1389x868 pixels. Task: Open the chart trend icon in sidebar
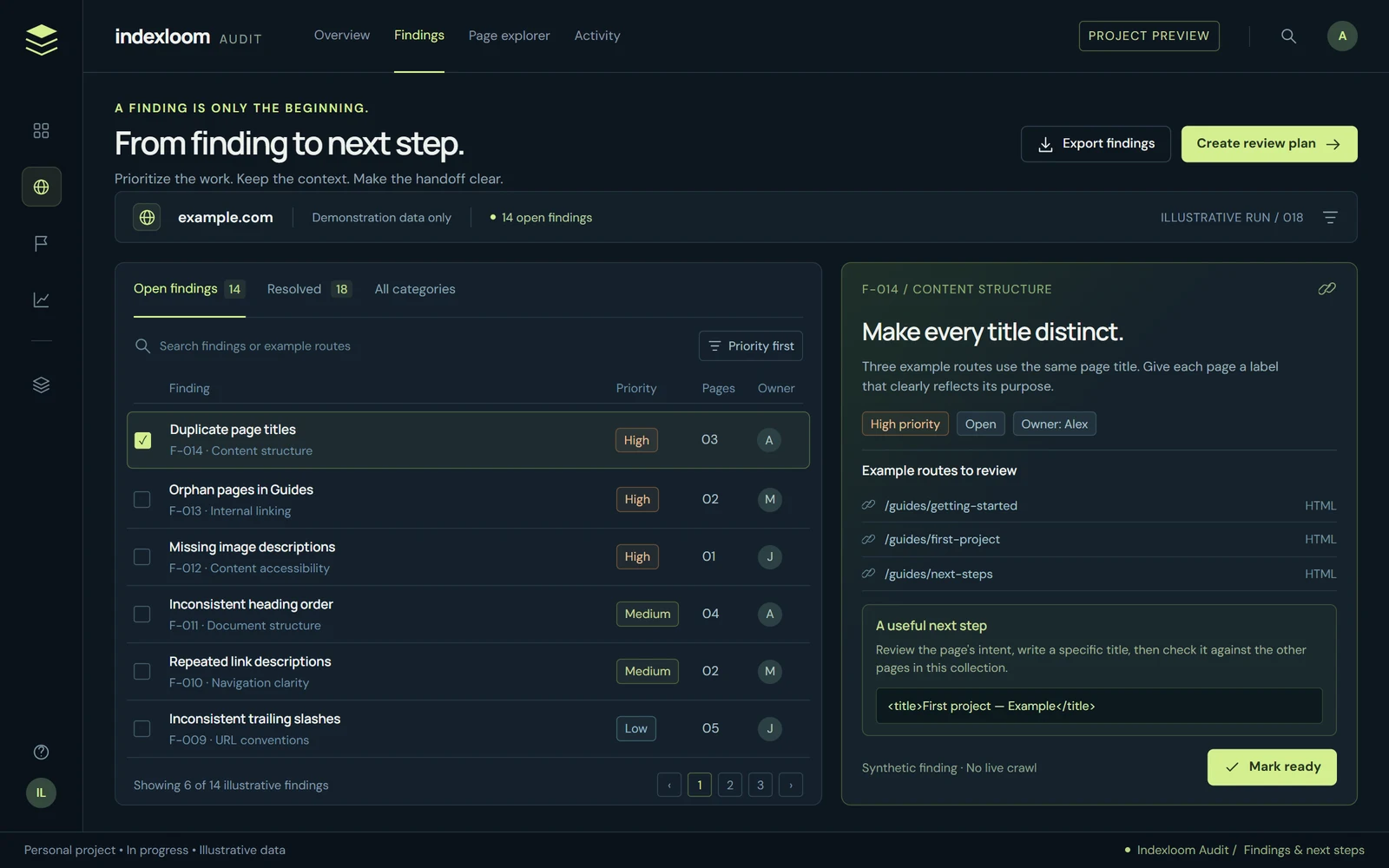pyautogui.click(x=41, y=299)
